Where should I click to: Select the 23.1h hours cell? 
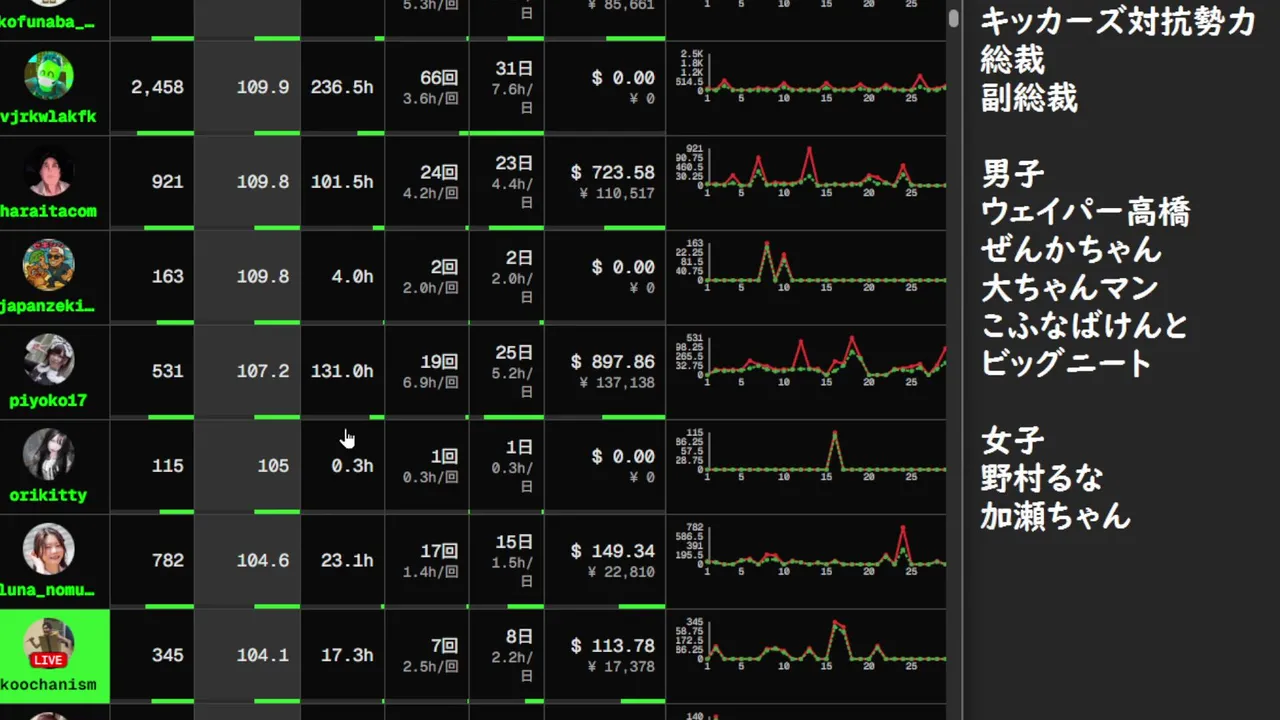pos(342,560)
